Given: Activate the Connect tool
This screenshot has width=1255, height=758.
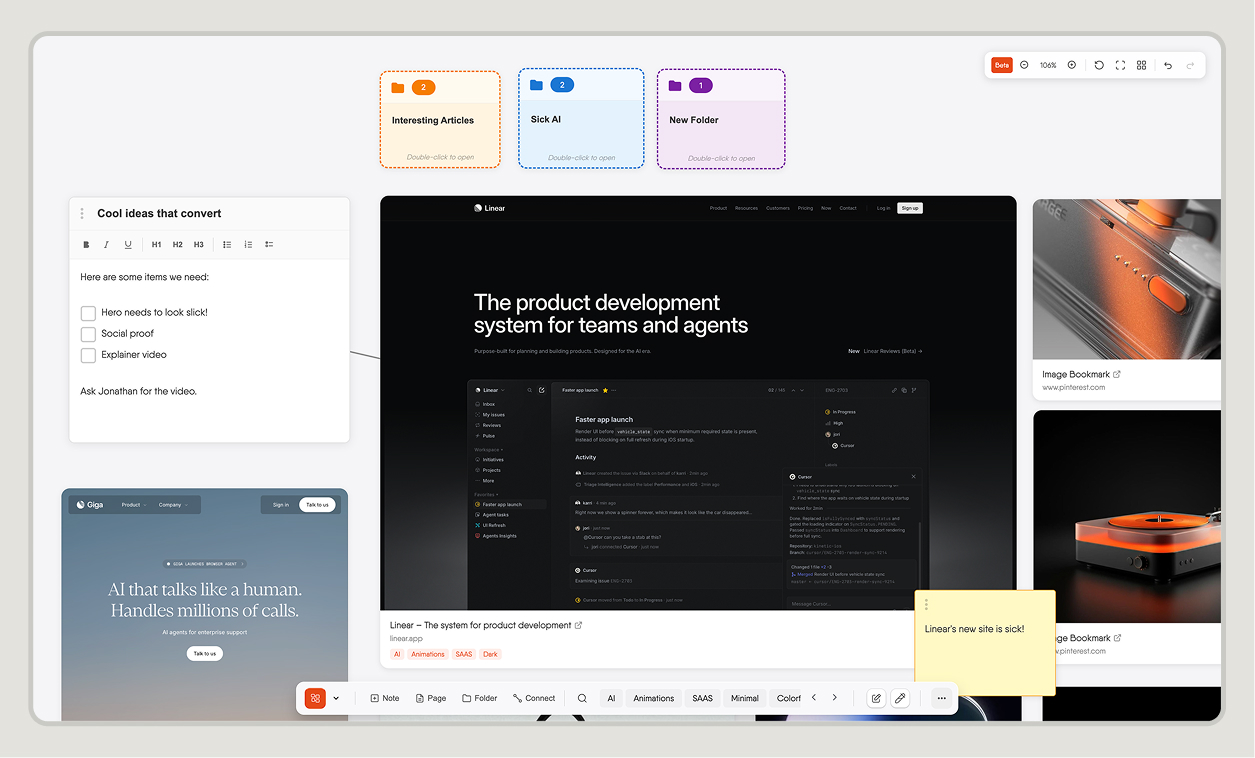Looking at the screenshot, I should click(534, 698).
